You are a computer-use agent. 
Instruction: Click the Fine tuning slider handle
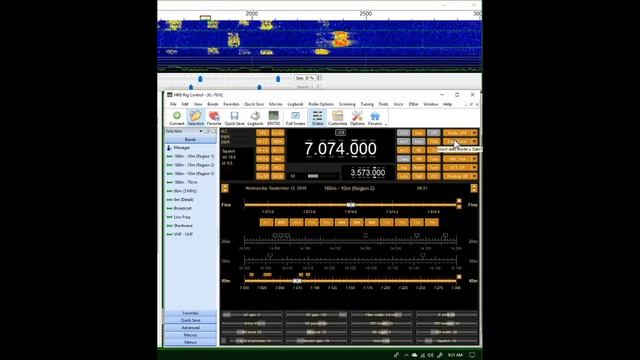pyautogui.click(x=351, y=205)
